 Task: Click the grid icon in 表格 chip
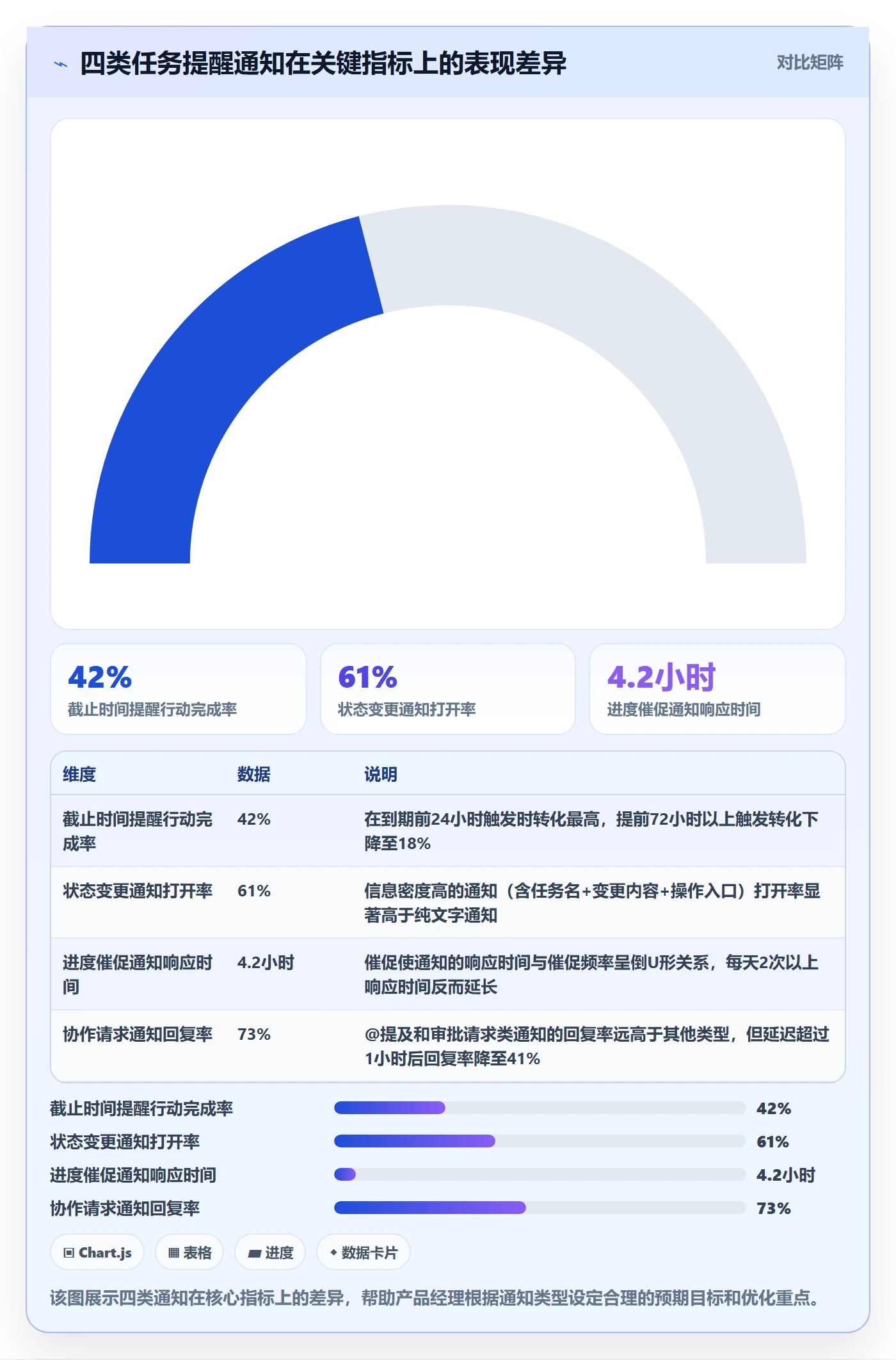coord(173,1253)
